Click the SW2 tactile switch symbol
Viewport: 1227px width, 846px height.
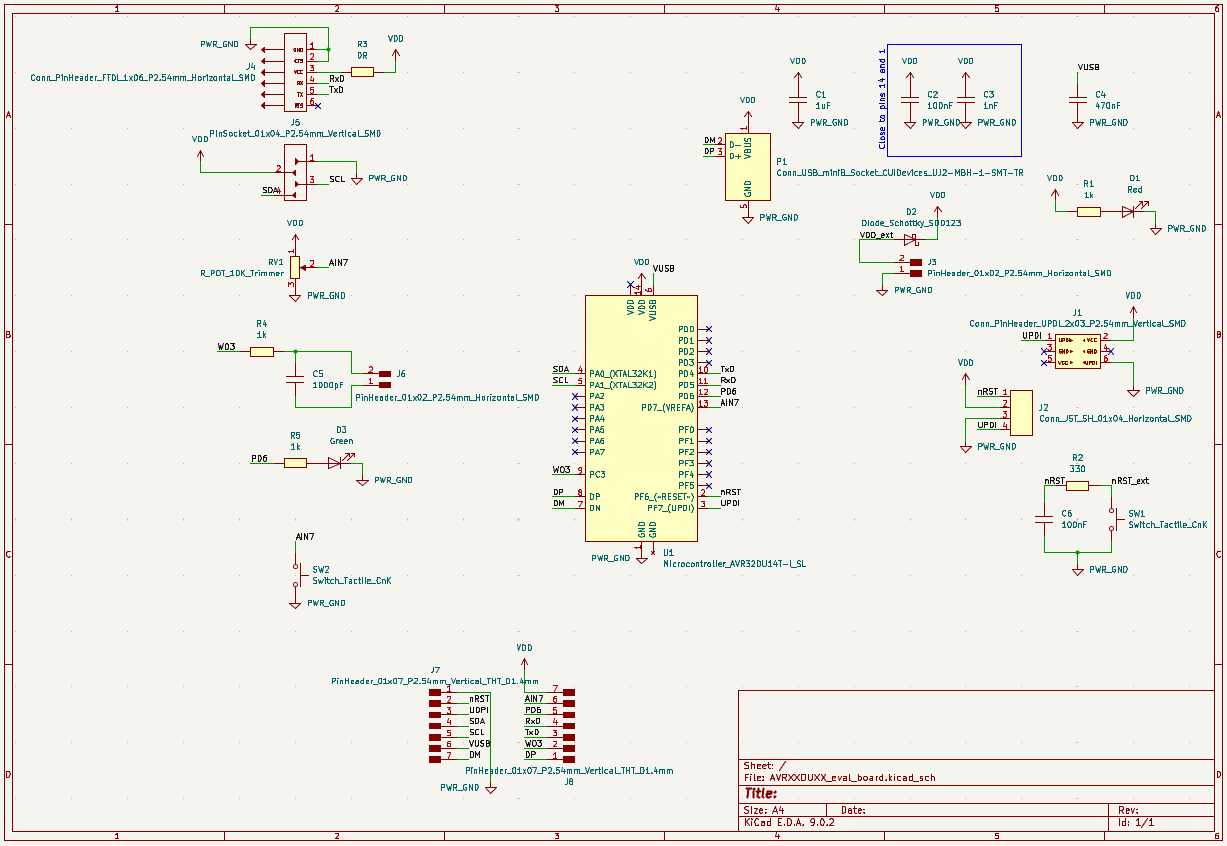point(295,575)
